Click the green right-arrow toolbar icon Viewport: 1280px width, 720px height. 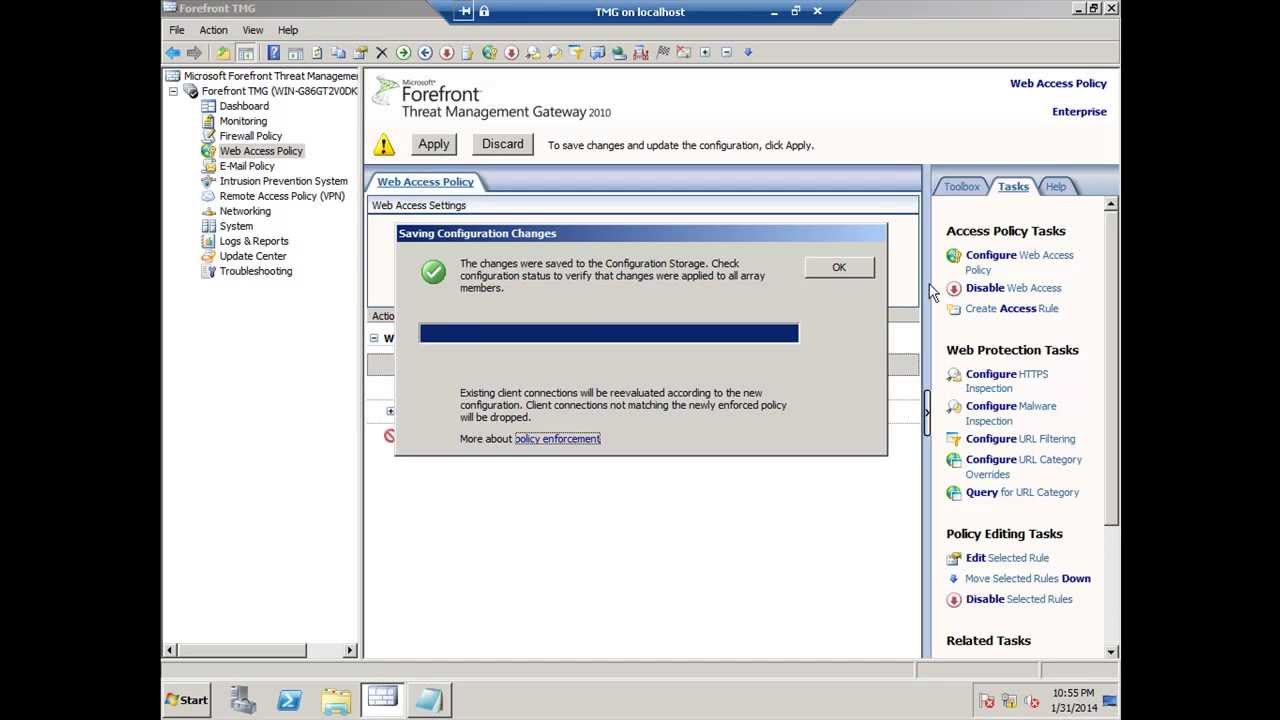pyautogui.click(x=403, y=53)
